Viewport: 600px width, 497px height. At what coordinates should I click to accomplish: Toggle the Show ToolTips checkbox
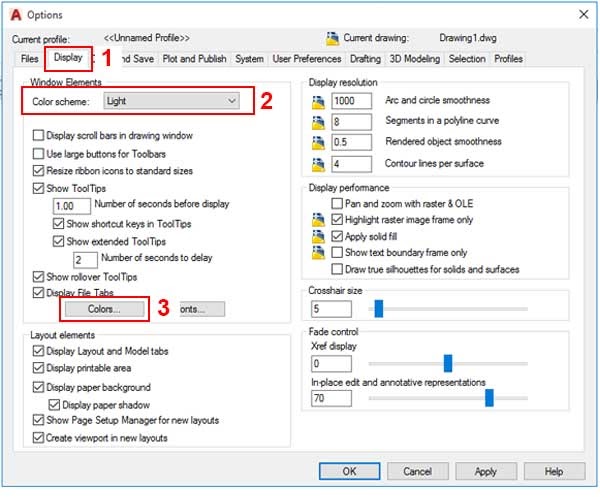[x=38, y=188]
